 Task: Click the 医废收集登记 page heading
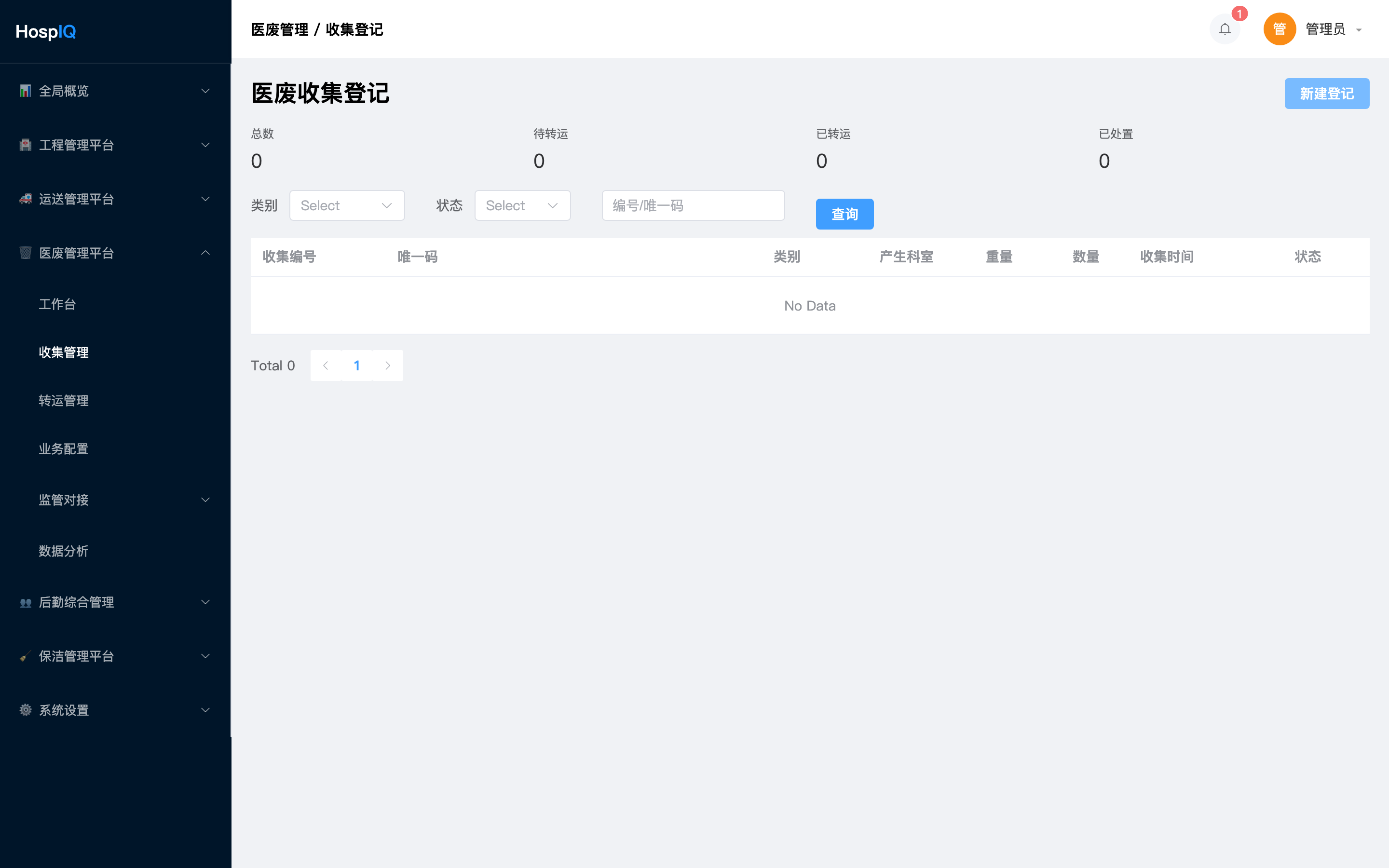click(320, 94)
